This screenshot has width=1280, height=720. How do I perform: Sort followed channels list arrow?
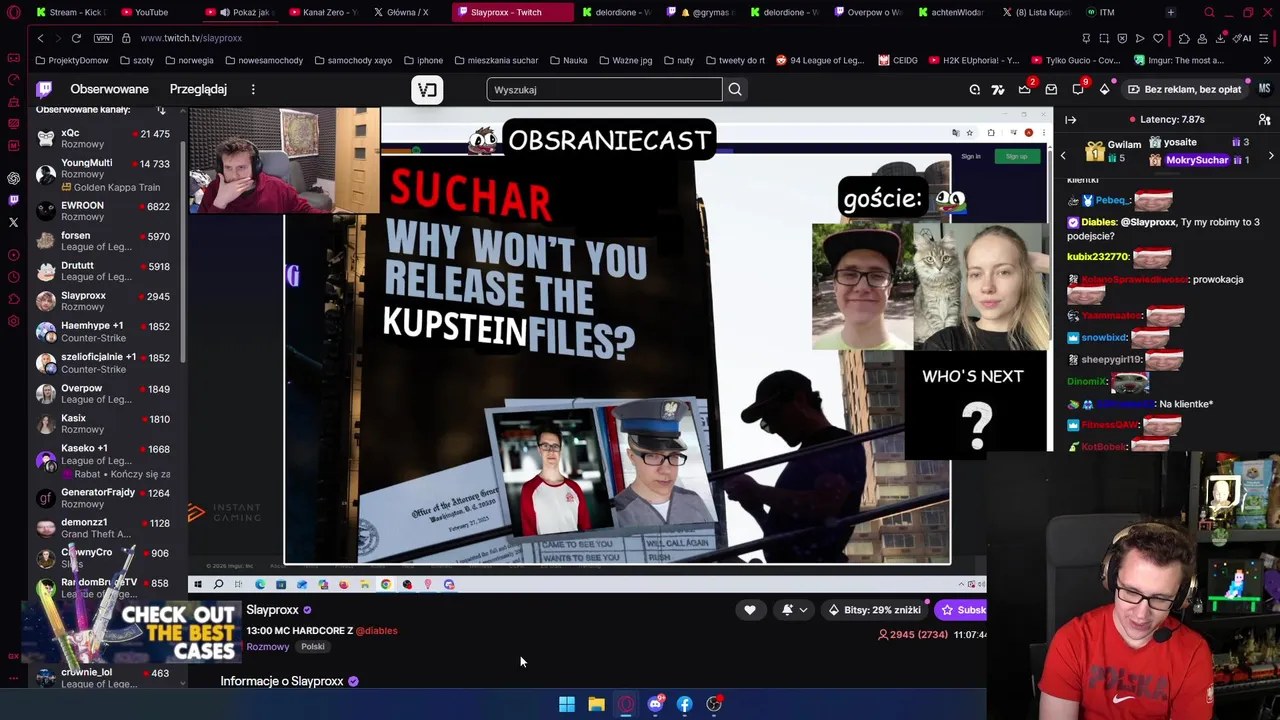[x=161, y=110]
